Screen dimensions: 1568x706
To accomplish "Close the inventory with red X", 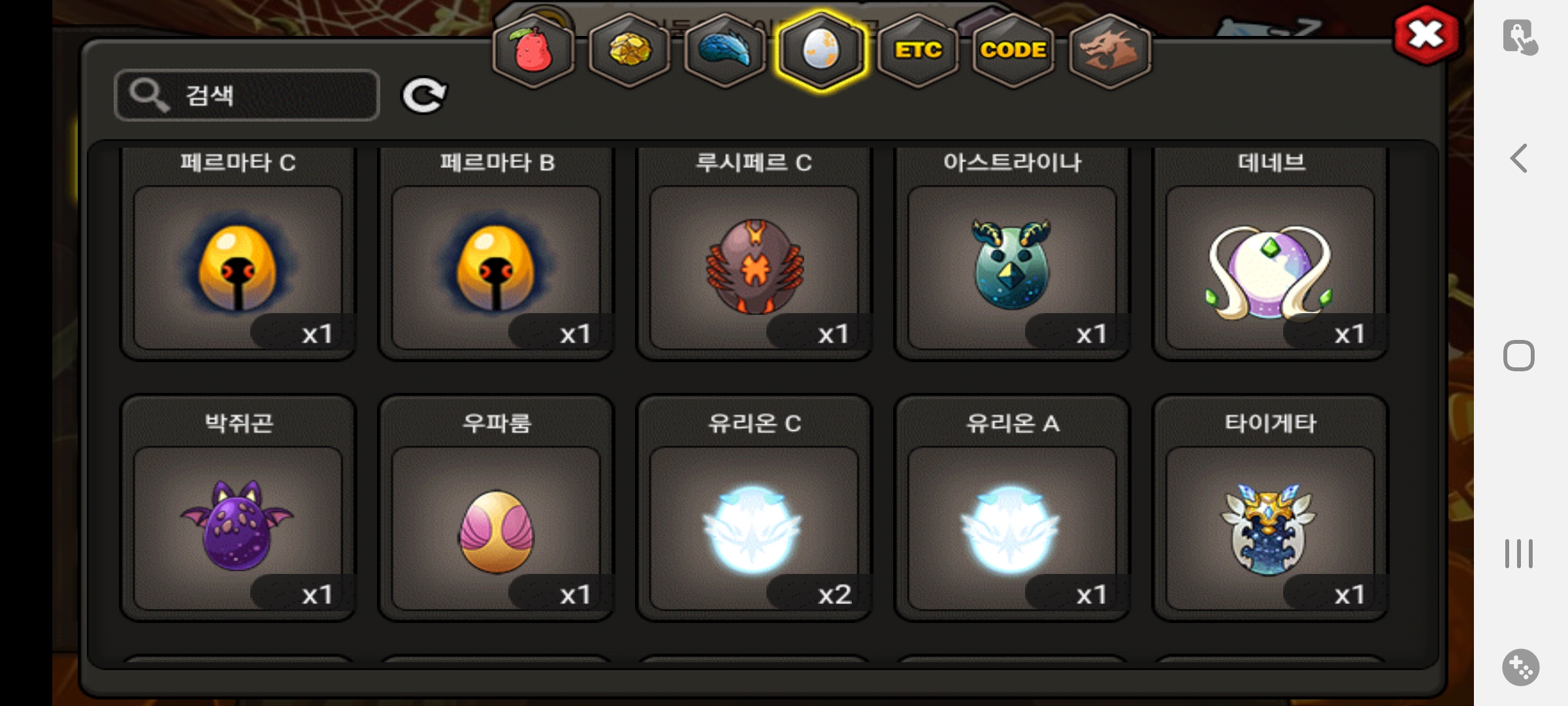I will click(1426, 35).
